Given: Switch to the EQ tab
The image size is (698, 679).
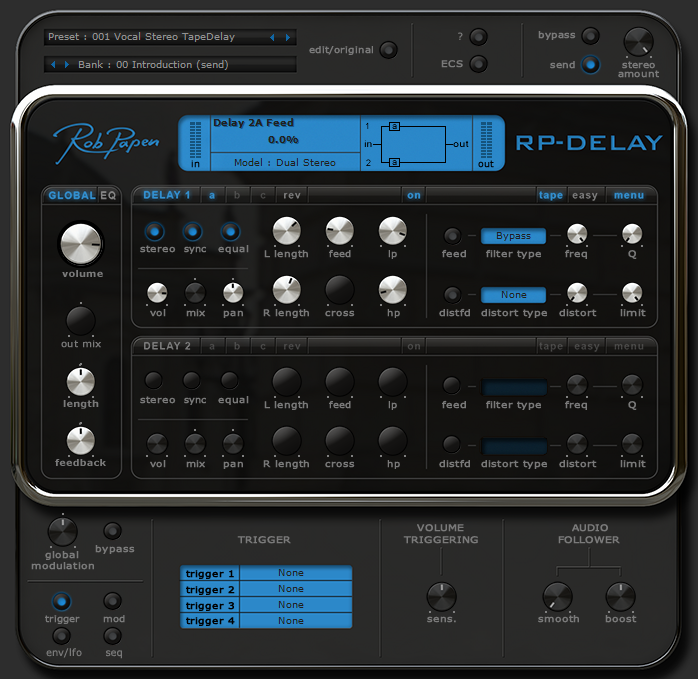Looking at the screenshot, I should (108, 195).
